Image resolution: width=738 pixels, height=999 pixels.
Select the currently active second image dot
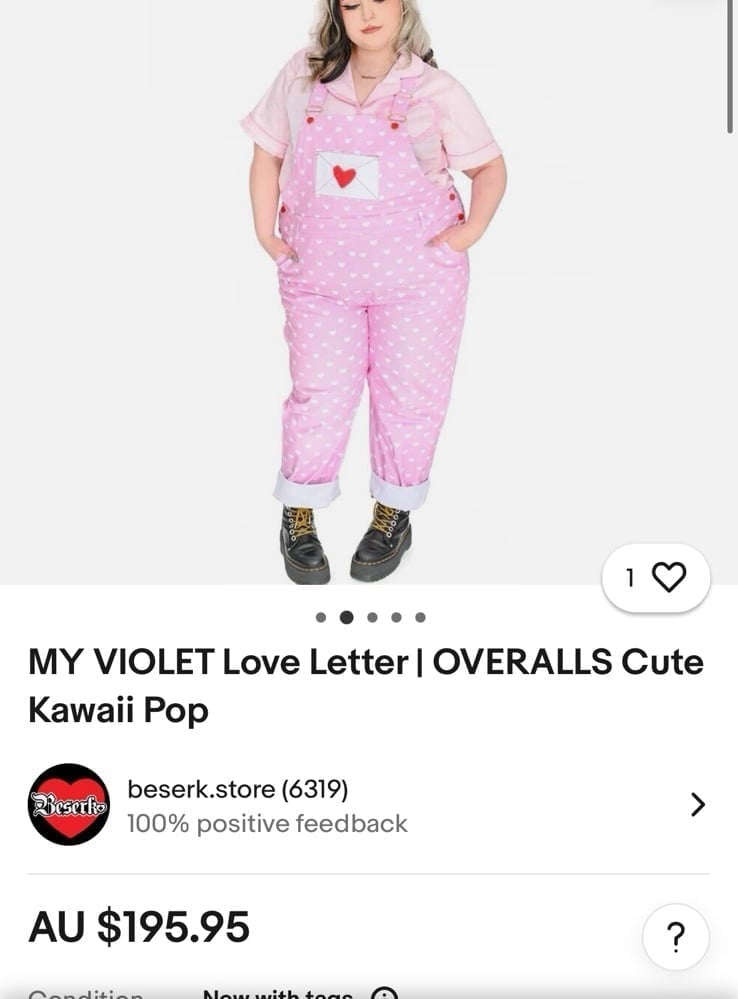point(346,617)
